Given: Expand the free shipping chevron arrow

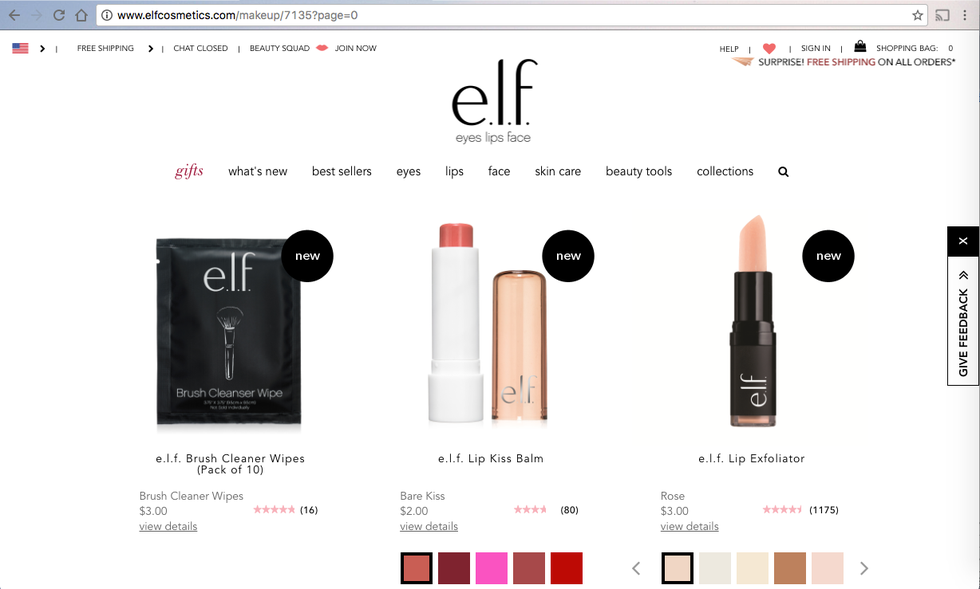Looking at the screenshot, I should click(151, 48).
